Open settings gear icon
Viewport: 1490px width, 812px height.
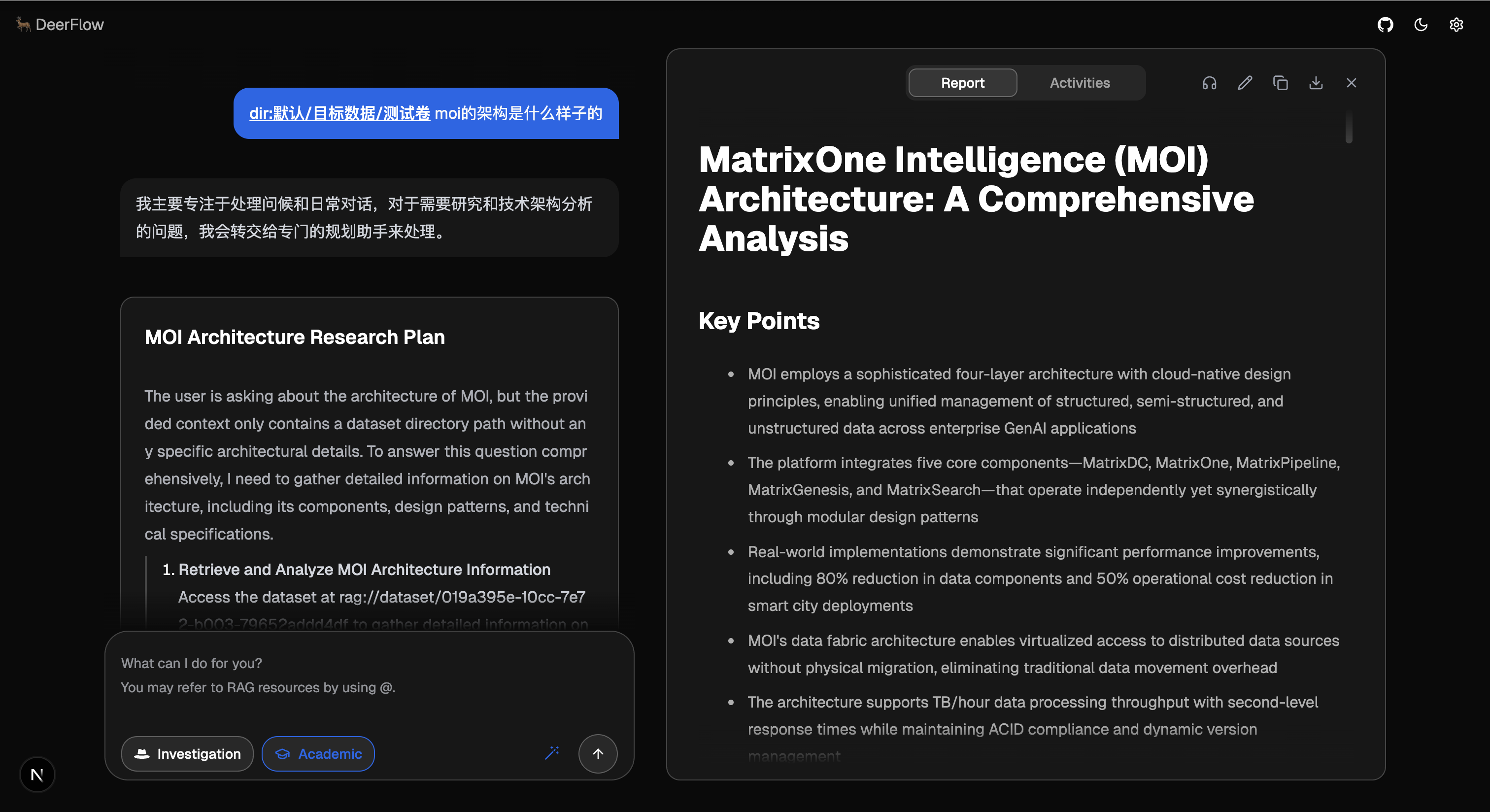(x=1456, y=24)
